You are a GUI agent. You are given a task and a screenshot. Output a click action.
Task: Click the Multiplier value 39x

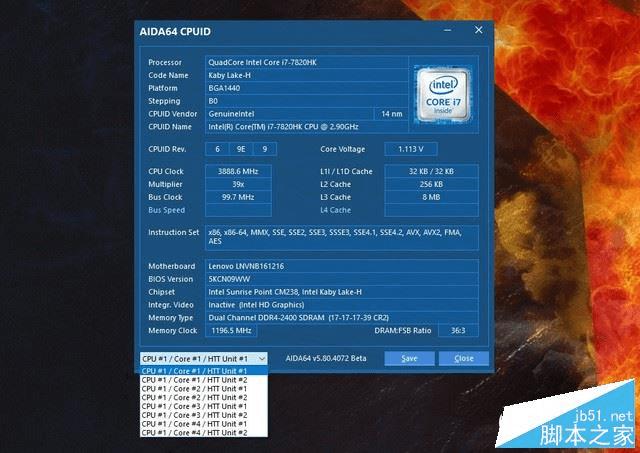point(238,184)
